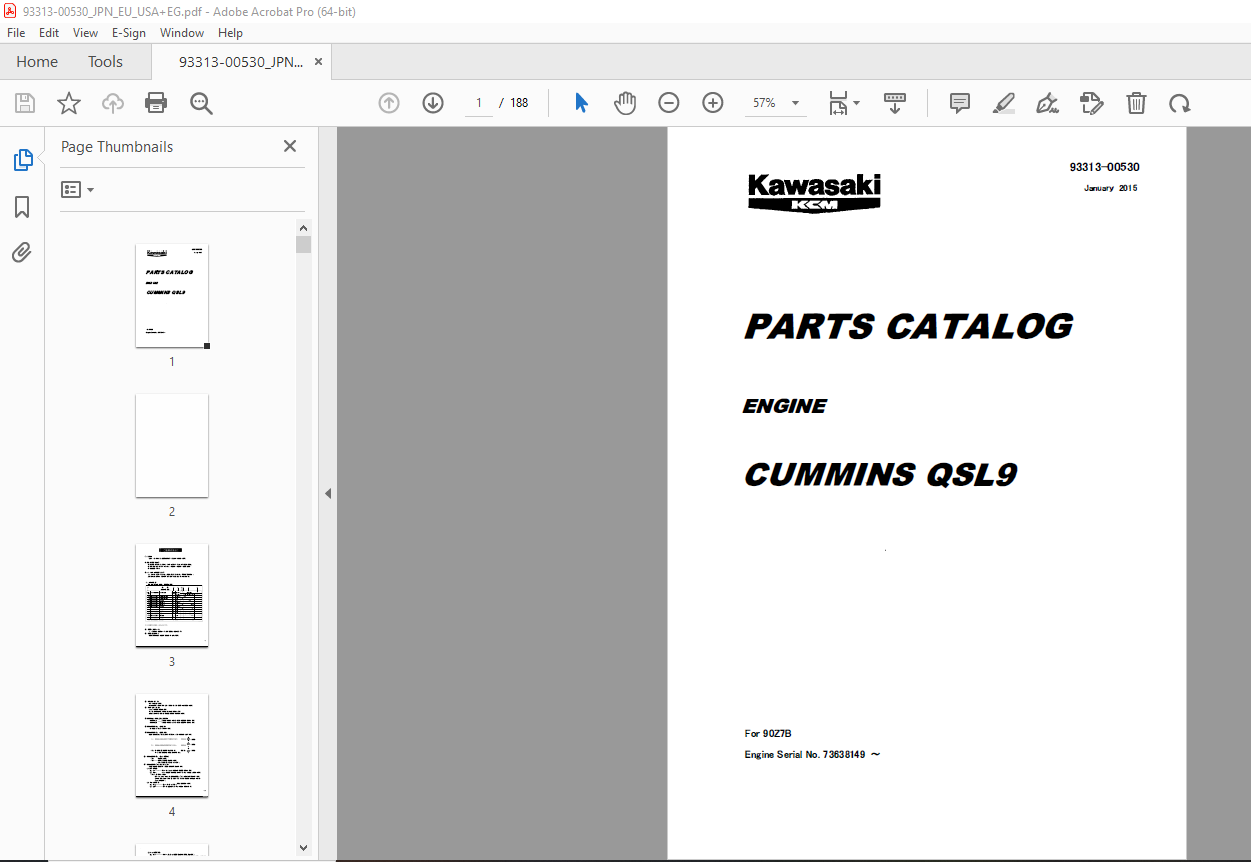This screenshot has width=1251, height=862.
Task: Upload file to cloud icon
Action: coord(113,103)
